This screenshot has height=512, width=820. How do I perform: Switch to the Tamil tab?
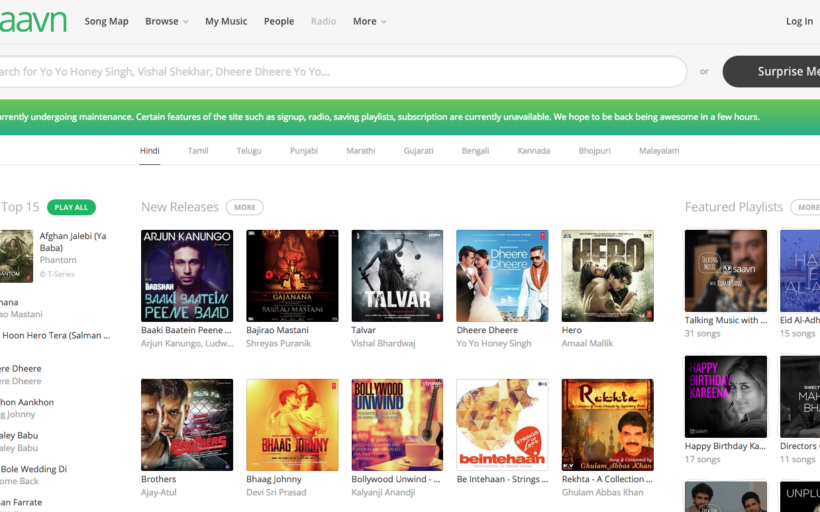point(198,151)
